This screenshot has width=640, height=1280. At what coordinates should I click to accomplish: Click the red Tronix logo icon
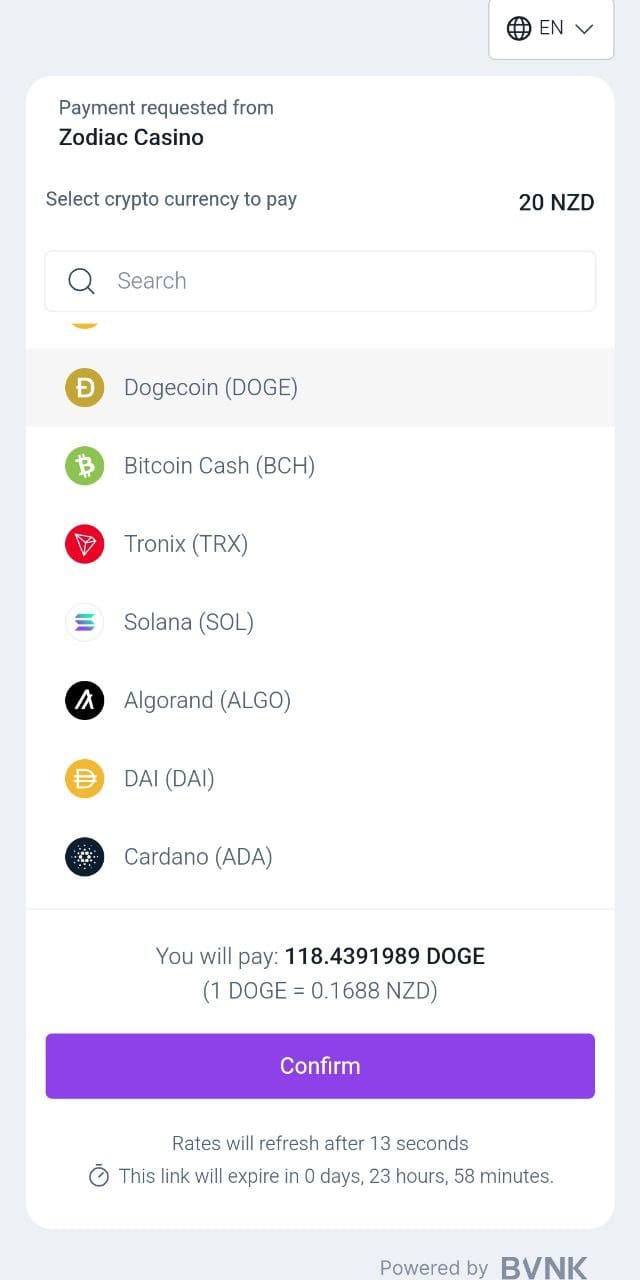click(85, 544)
